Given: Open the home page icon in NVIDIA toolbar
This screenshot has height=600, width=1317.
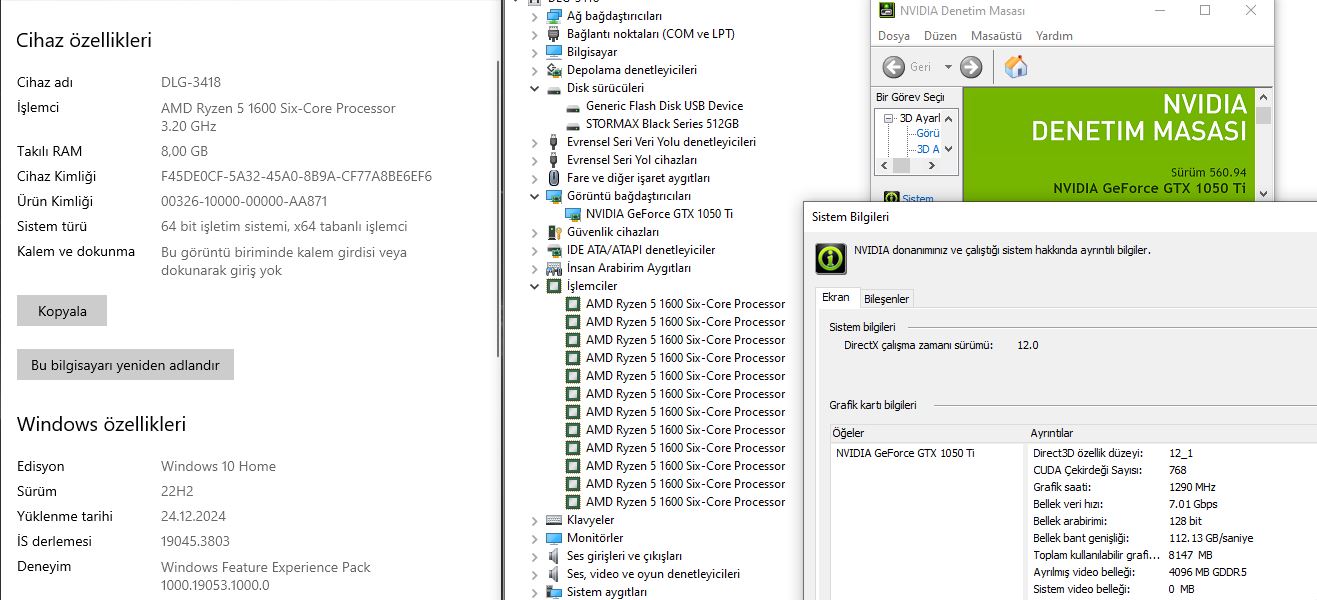Looking at the screenshot, I should pyautogui.click(x=1016, y=67).
